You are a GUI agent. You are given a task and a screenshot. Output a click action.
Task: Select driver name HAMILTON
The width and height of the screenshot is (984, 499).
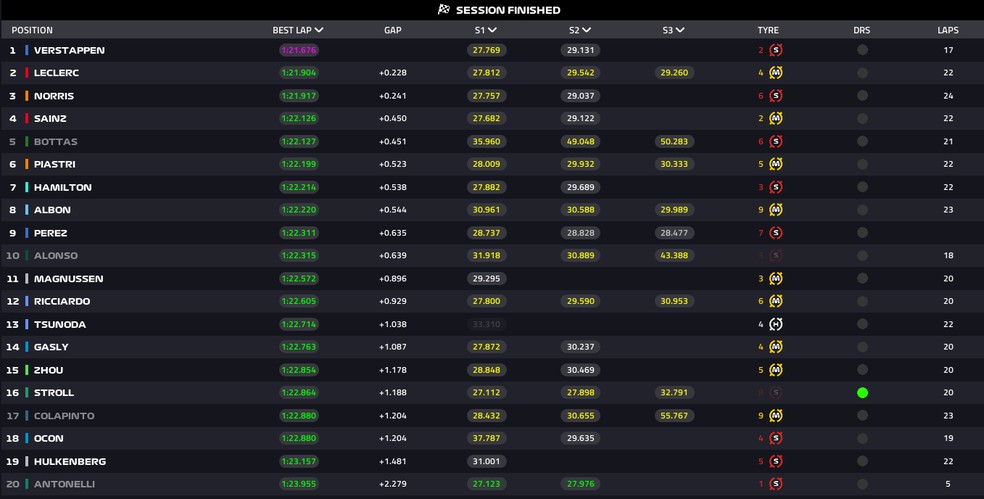tap(63, 187)
